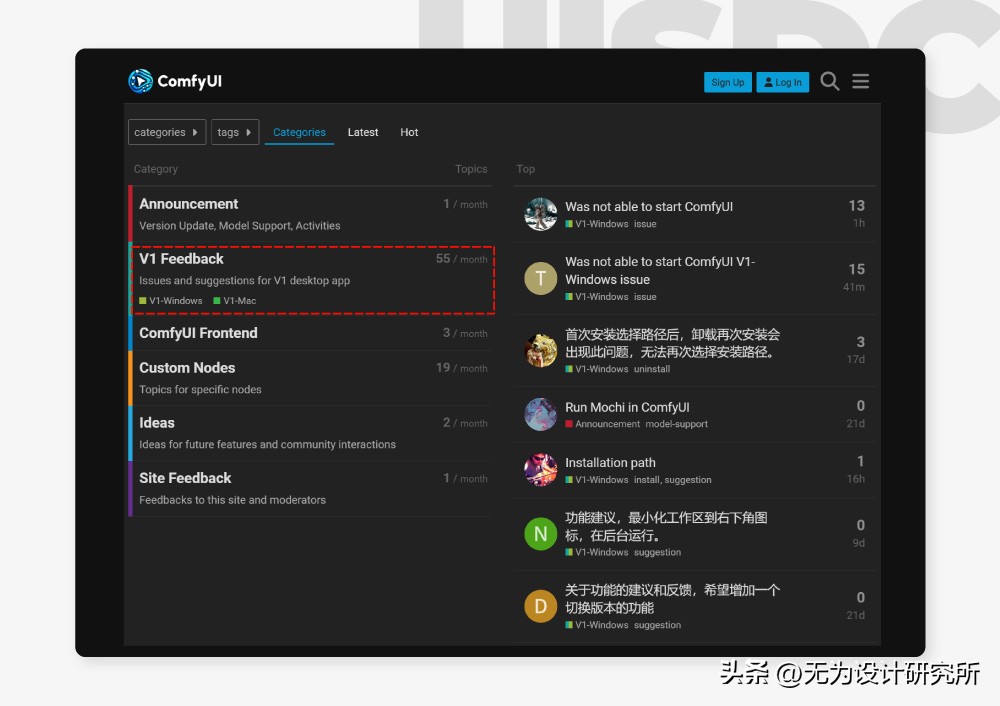Open topic starting with '功能建议，最小化工作区'
Image resolution: width=1000 pixels, height=706 pixels.
point(666,526)
